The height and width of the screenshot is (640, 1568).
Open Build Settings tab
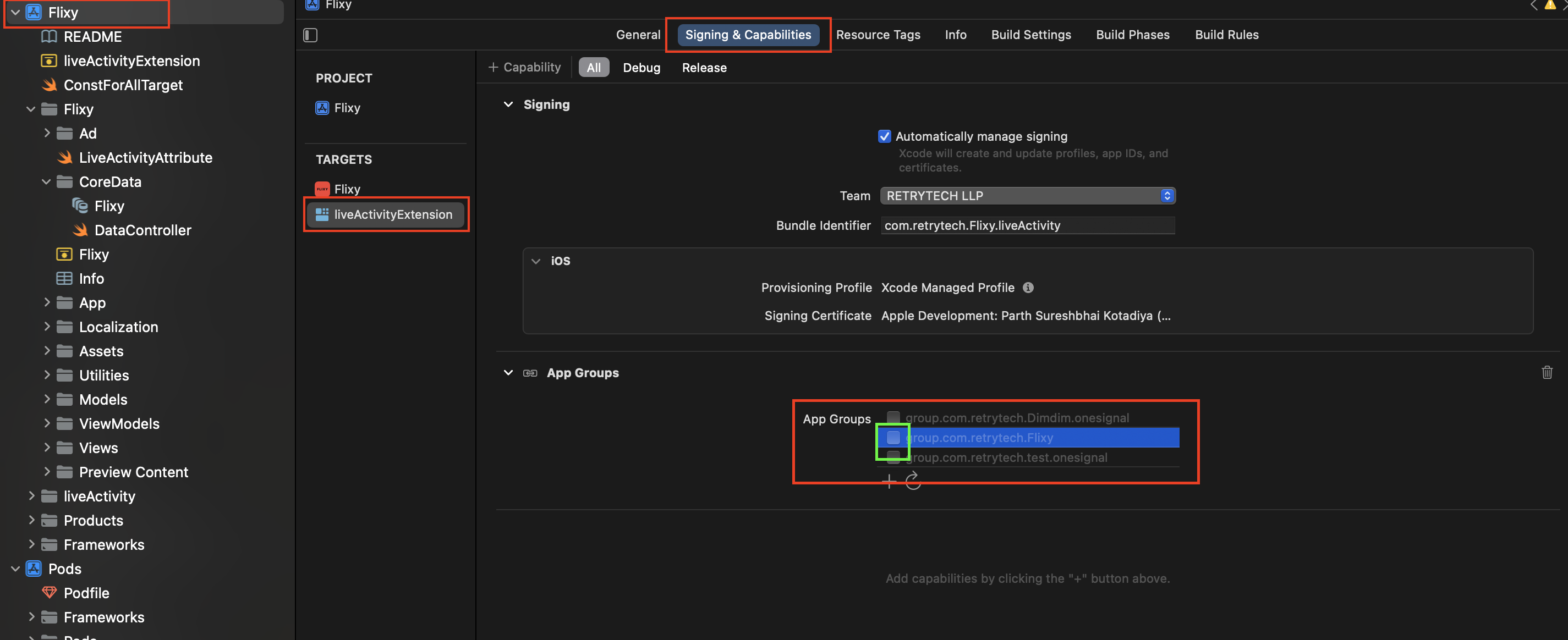point(1030,35)
